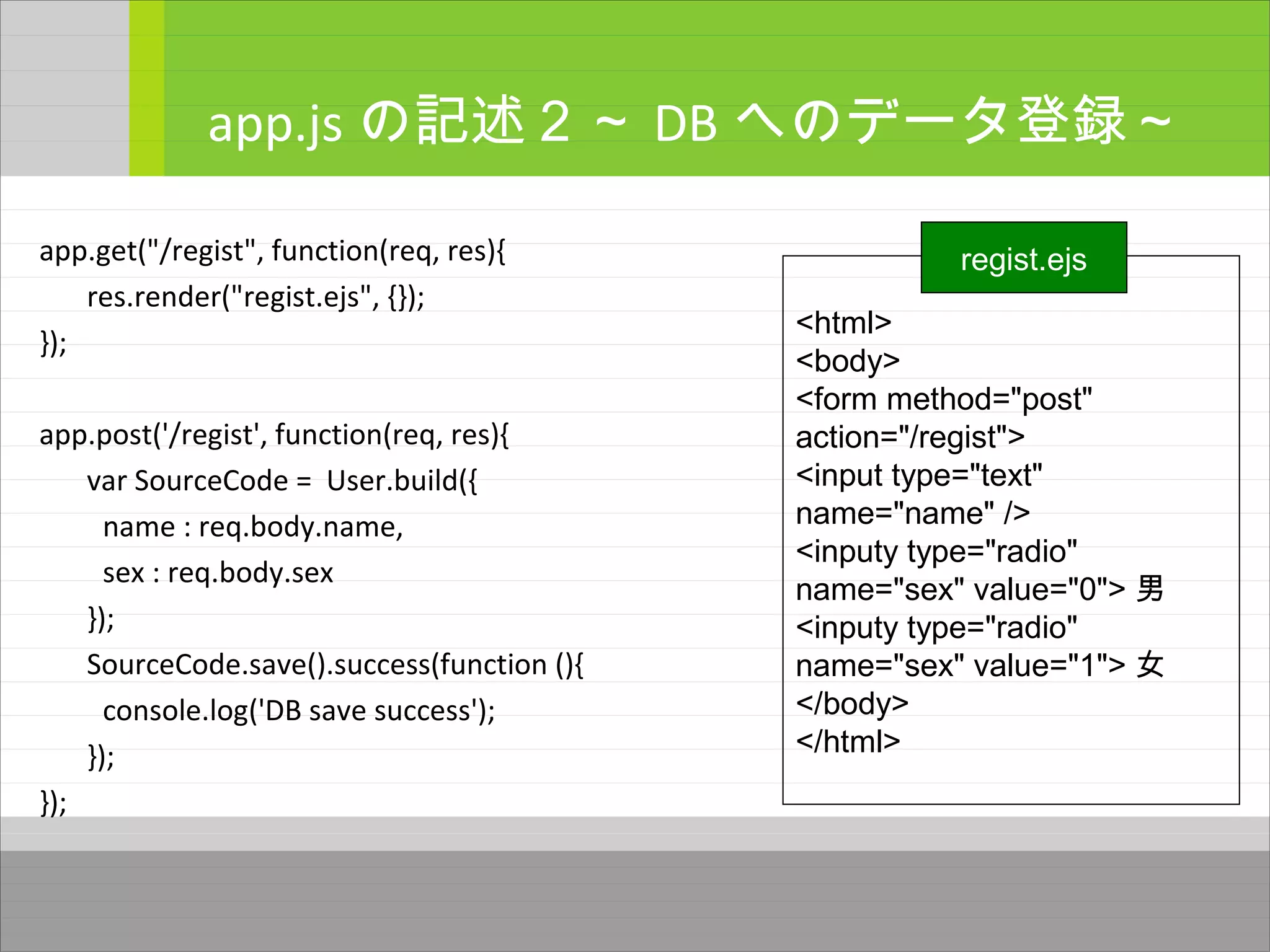This screenshot has height=952, width=1270.
Task: Click the '<body>' opening tag text
Action: [x=848, y=361]
